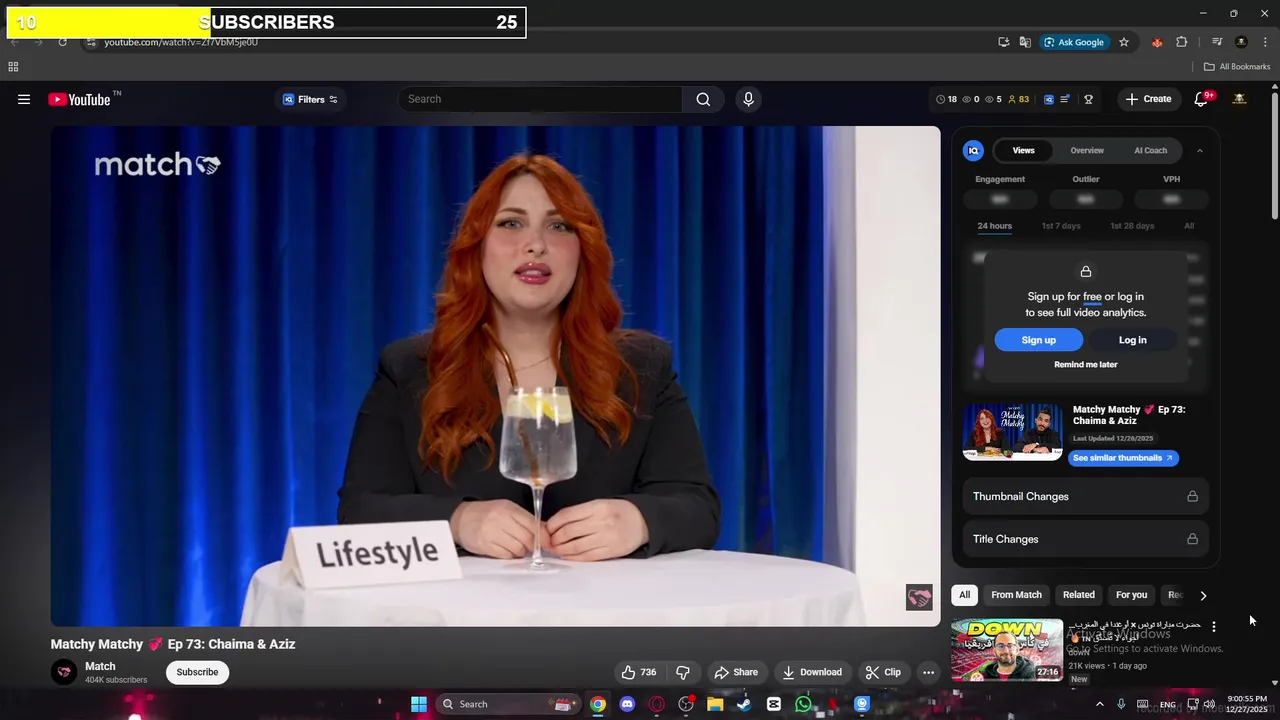
Task: Open YouTube account avatar menu
Action: 1239,99
